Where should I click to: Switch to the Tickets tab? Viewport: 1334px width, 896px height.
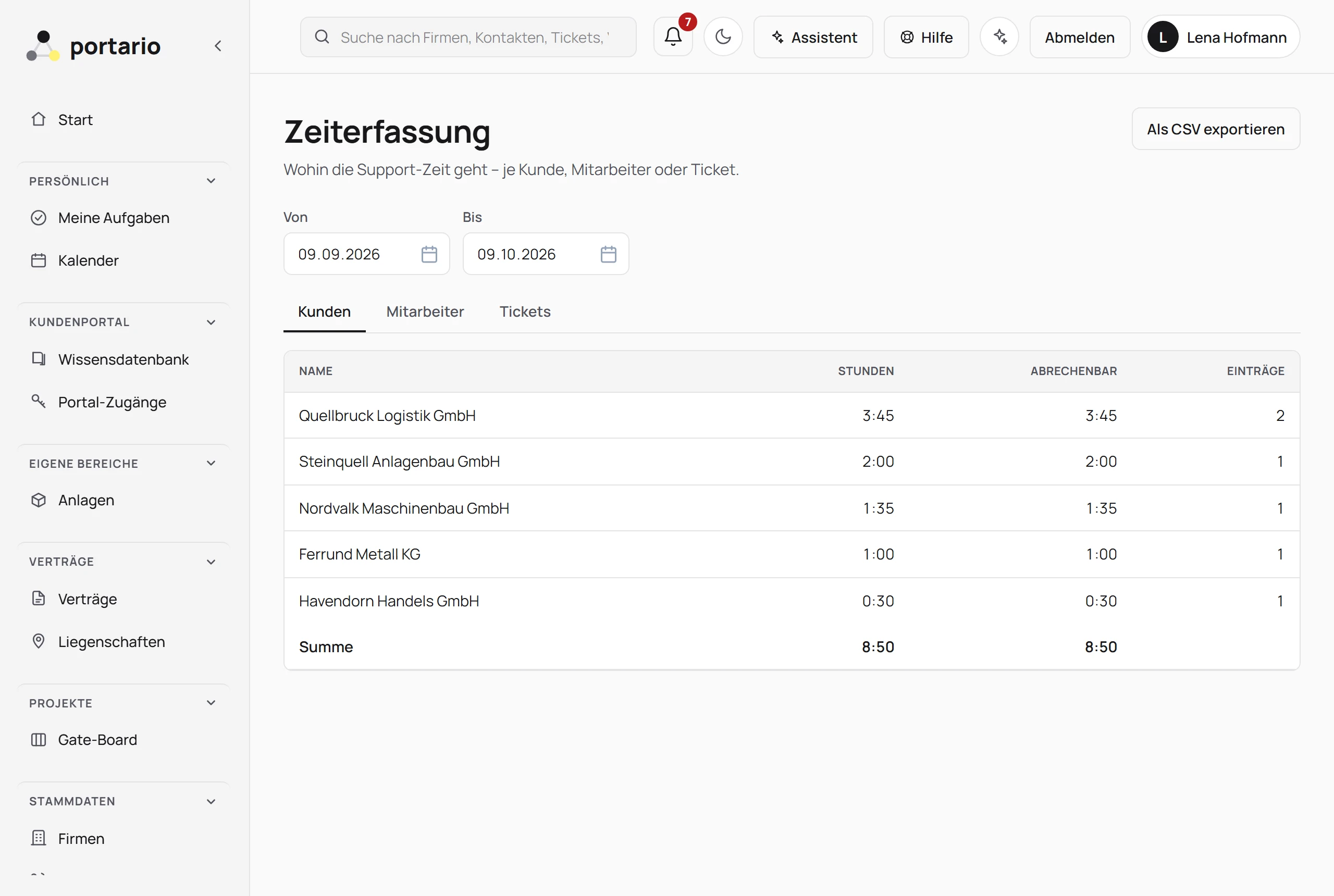(x=525, y=312)
